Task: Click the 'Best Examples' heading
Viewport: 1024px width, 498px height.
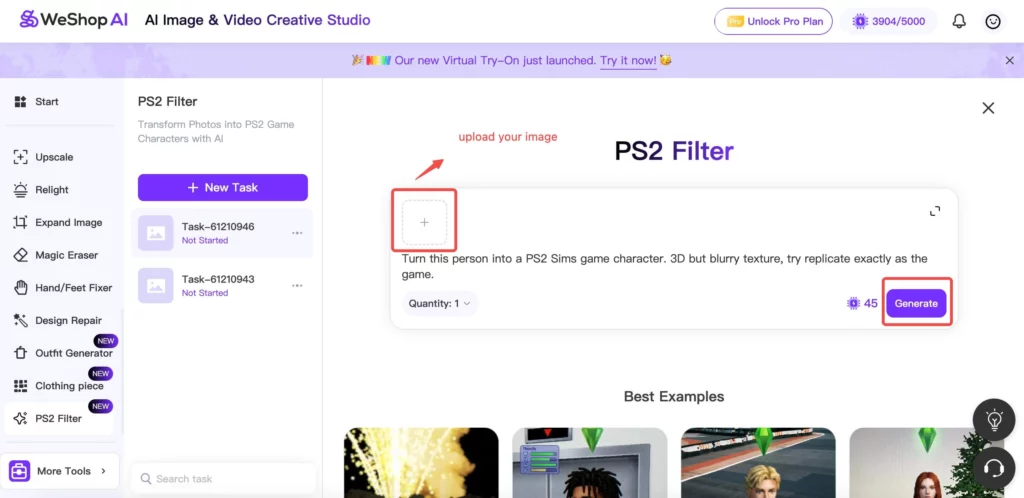Action: pyautogui.click(x=674, y=396)
